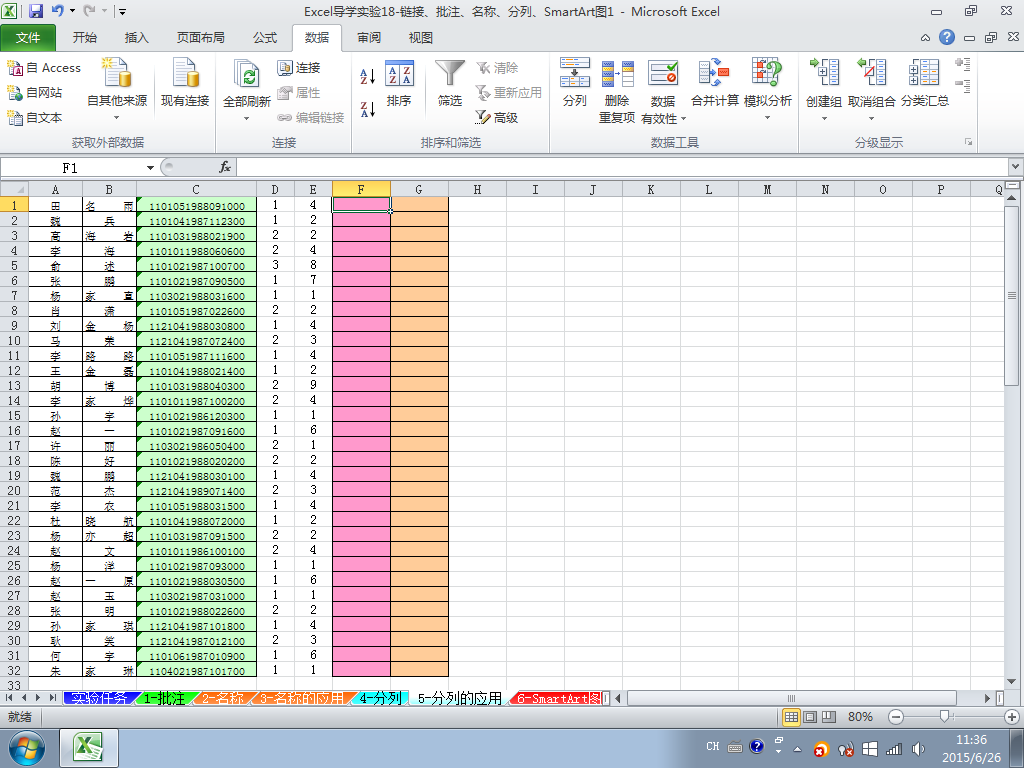This screenshot has height=768, width=1024.
Task: Expand the 取消组合 dropdown arrow
Action: (x=871, y=119)
